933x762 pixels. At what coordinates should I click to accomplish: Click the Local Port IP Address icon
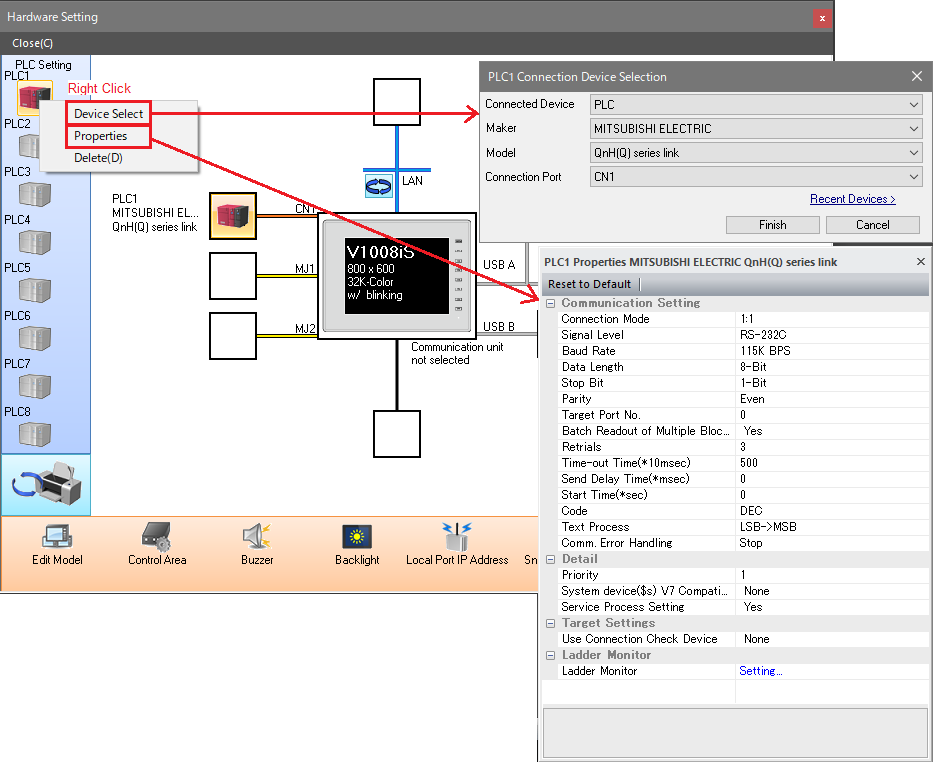click(457, 537)
